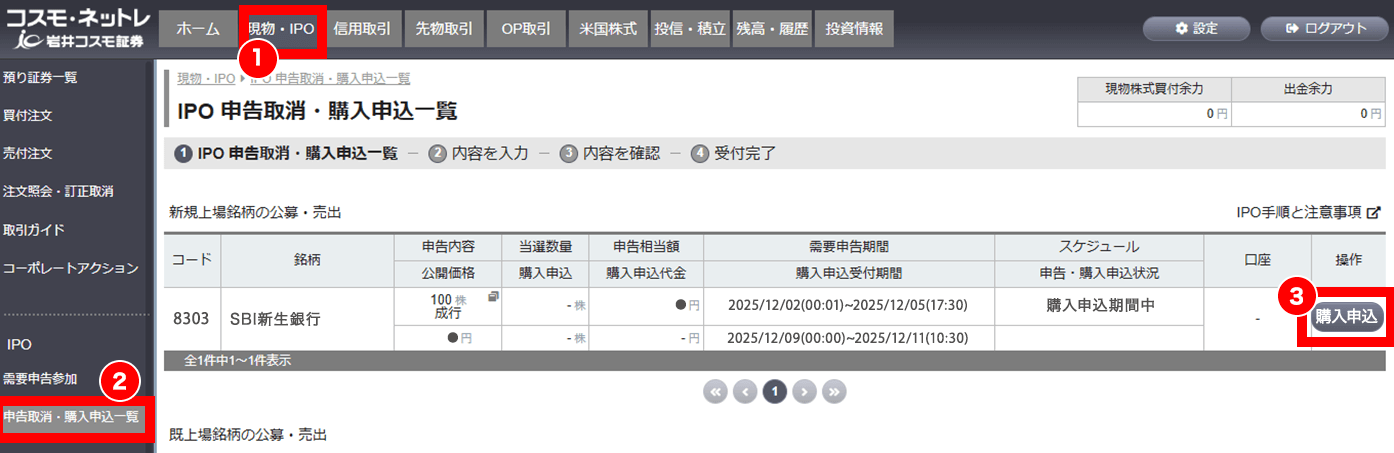This screenshot has height=453, width=1394.
Task: Select page 1 in pagination
Action: click(x=774, y=392)
